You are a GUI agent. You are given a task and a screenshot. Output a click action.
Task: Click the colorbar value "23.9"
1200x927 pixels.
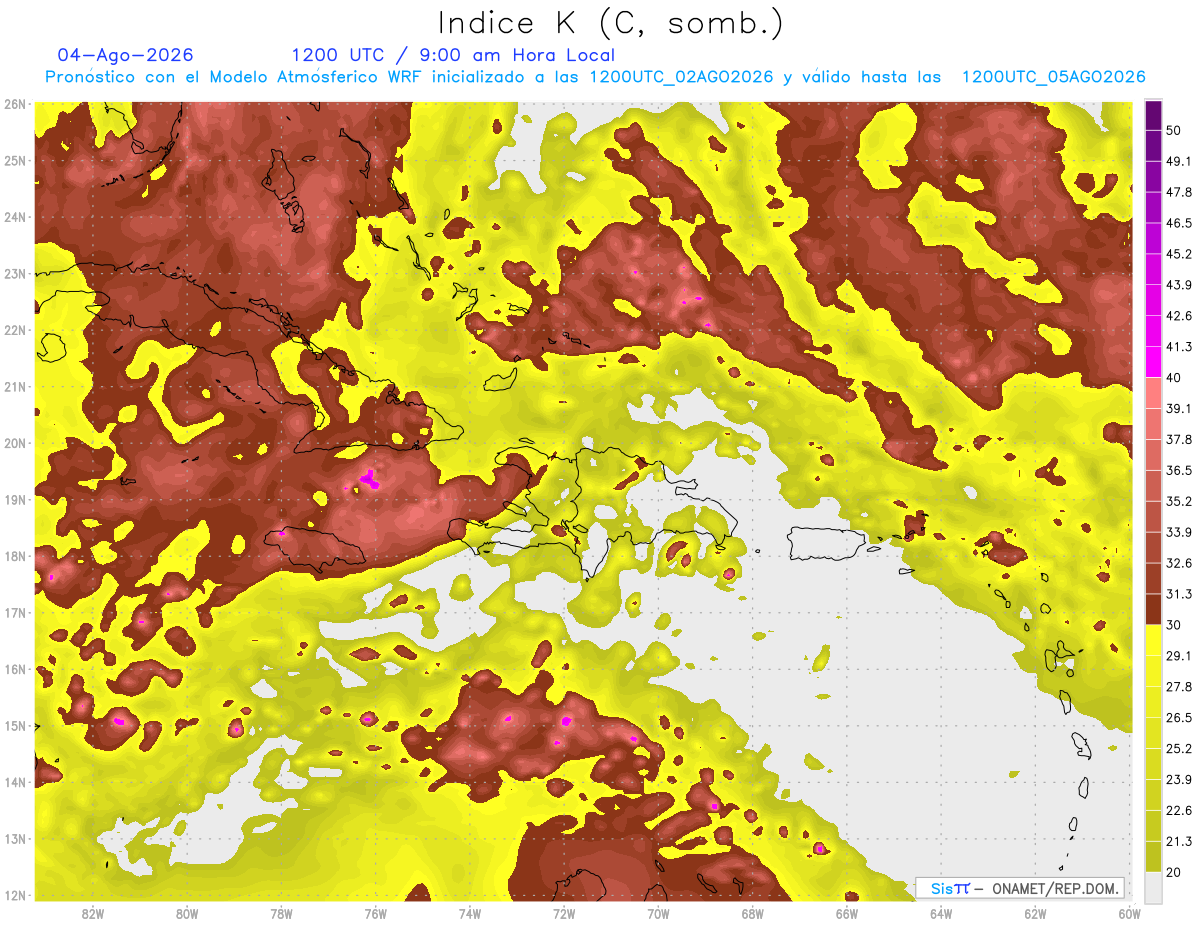[x=1179, y=780]
